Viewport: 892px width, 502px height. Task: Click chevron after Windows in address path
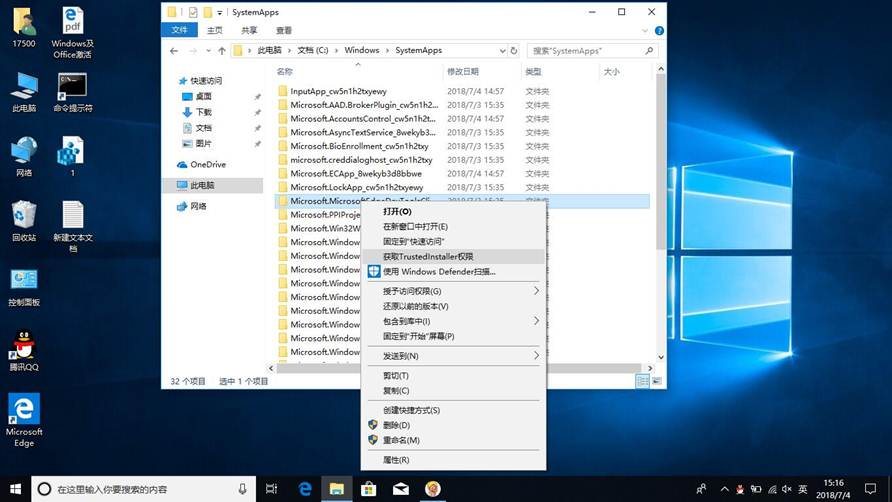click(x=387, y=51)
